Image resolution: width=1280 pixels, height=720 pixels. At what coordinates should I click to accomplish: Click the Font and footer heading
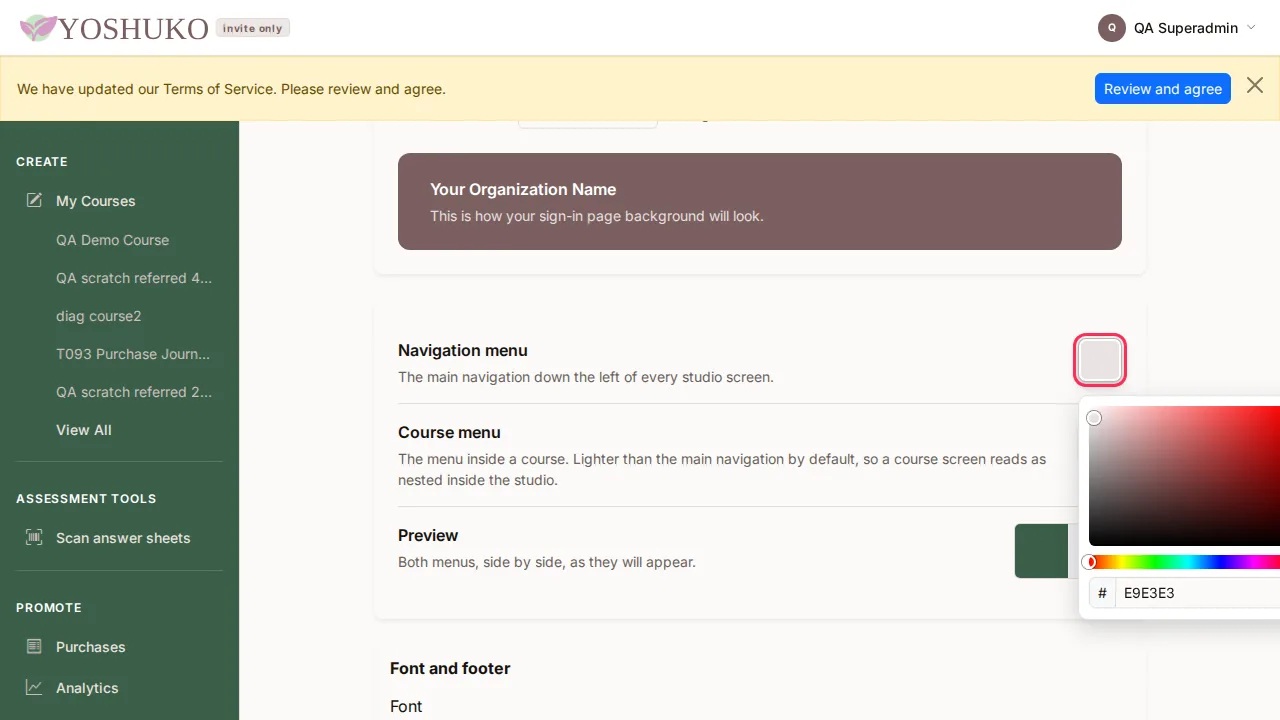[450, 668]
